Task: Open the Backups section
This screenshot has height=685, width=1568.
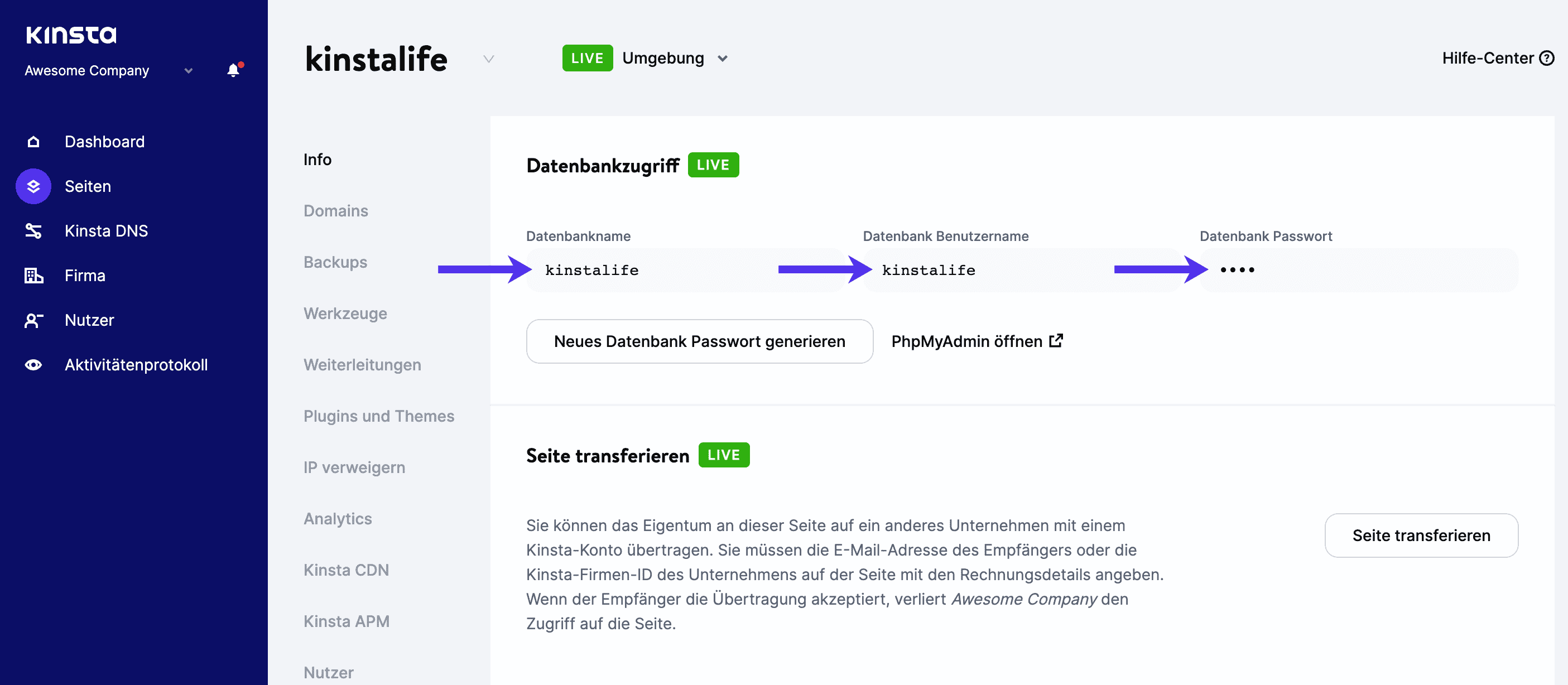Action: click(x=335, y=262)
